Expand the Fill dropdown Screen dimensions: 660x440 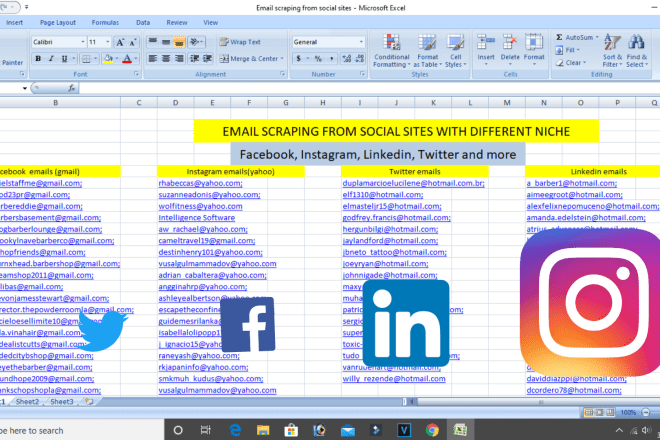(578, 50)
